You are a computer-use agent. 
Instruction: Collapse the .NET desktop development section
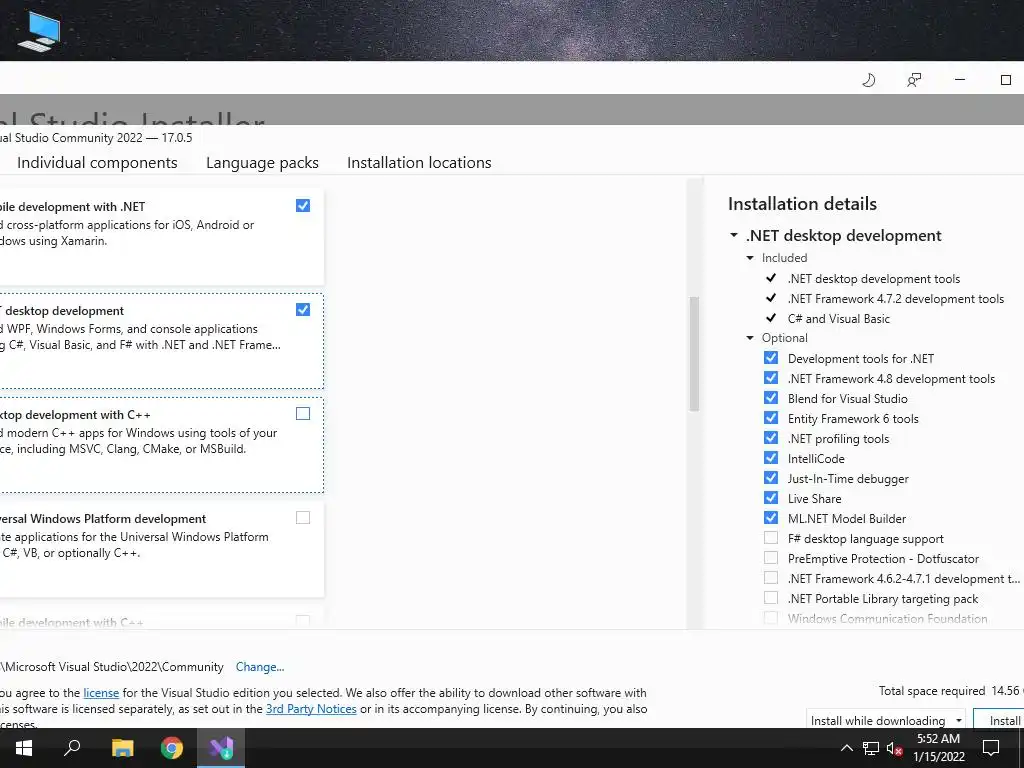pyautogui.click(x=734, y=235)
